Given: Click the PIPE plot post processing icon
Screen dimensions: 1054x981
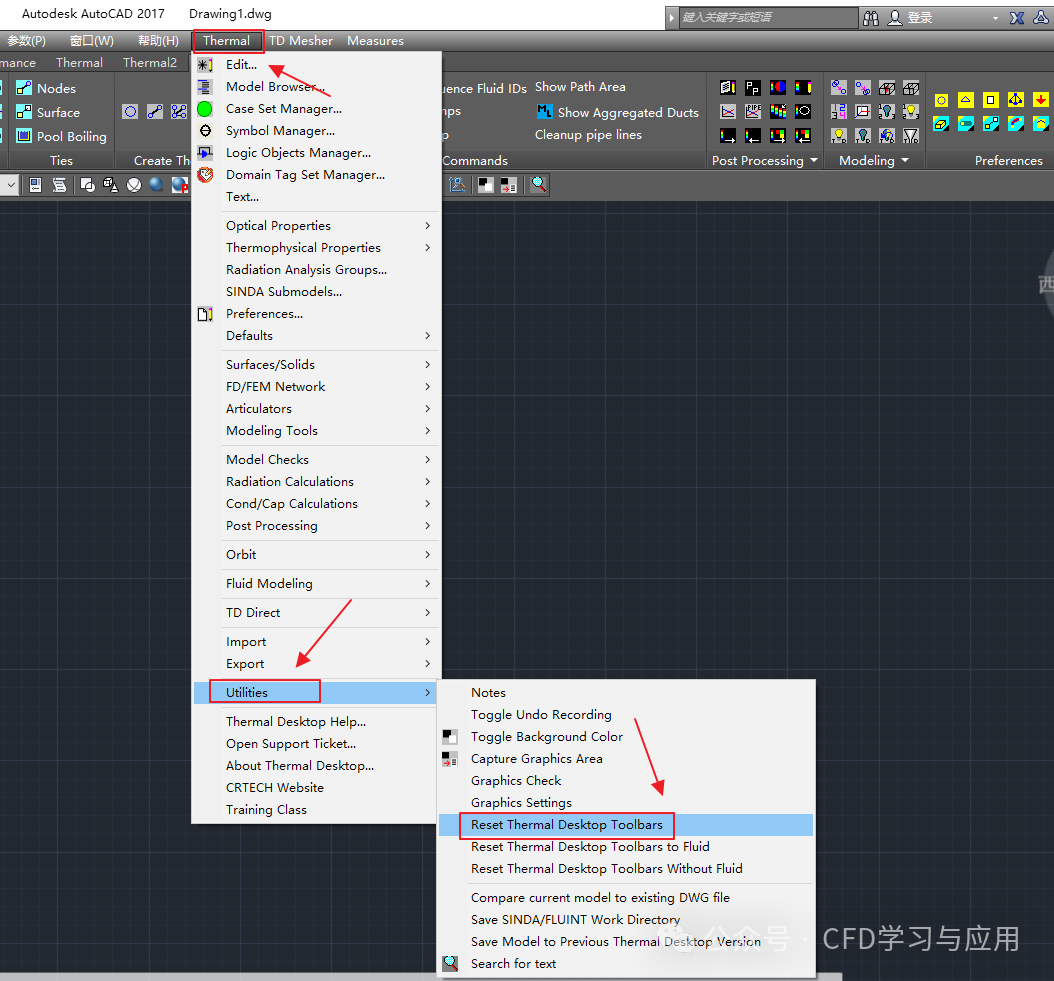Looking at the screenshot, I should (753, 112).
